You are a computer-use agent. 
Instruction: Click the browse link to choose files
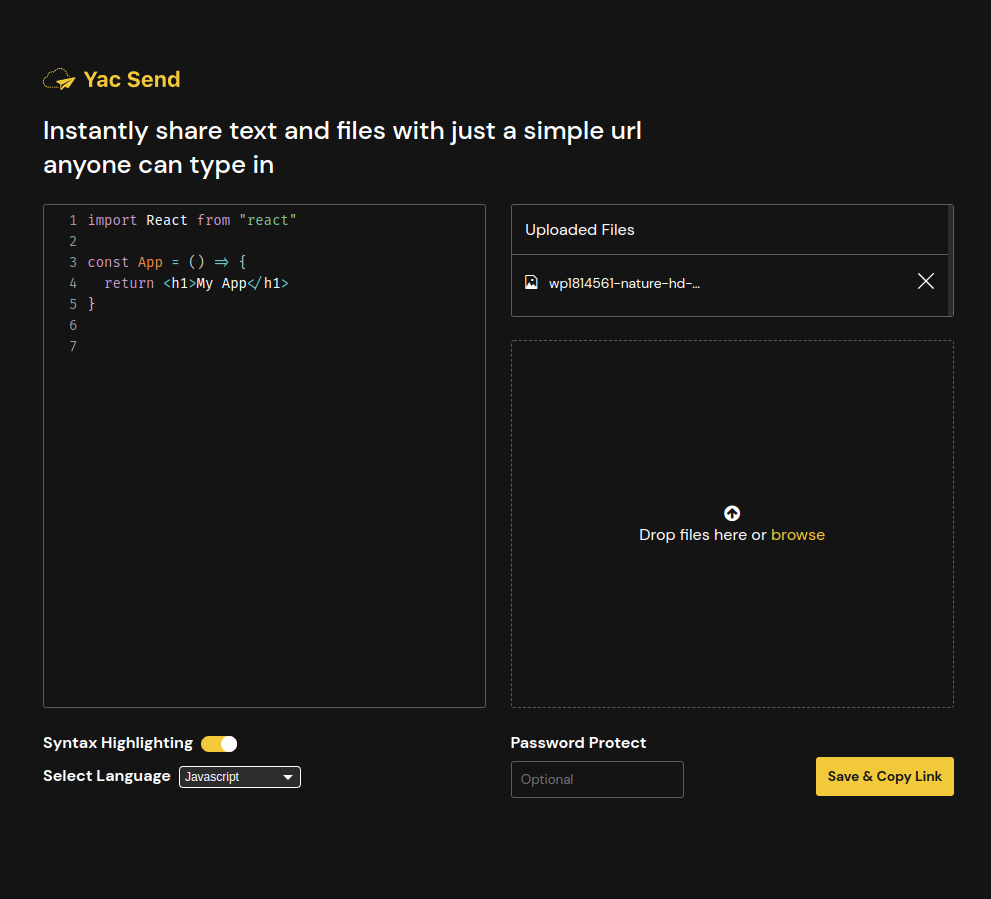[797, 535]
